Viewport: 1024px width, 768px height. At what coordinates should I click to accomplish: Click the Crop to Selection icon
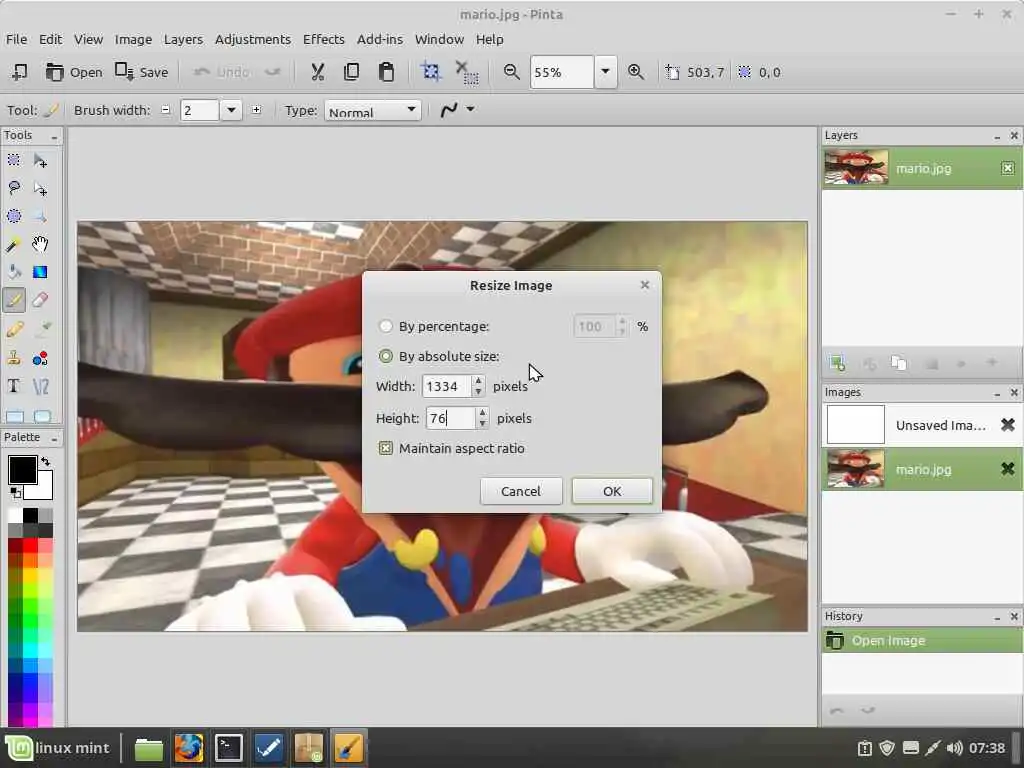[430, 72]
